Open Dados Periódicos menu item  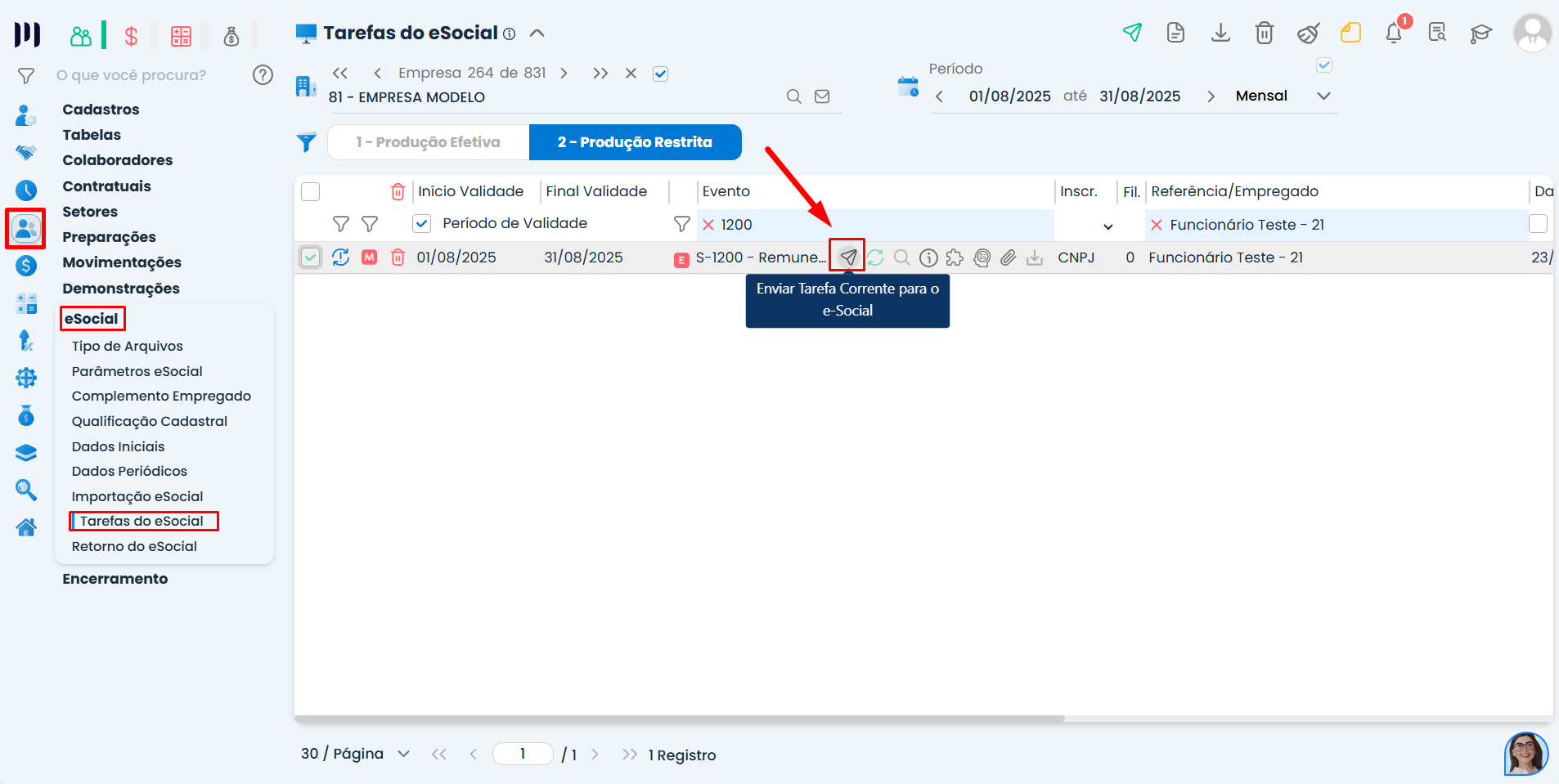(129, 471)
